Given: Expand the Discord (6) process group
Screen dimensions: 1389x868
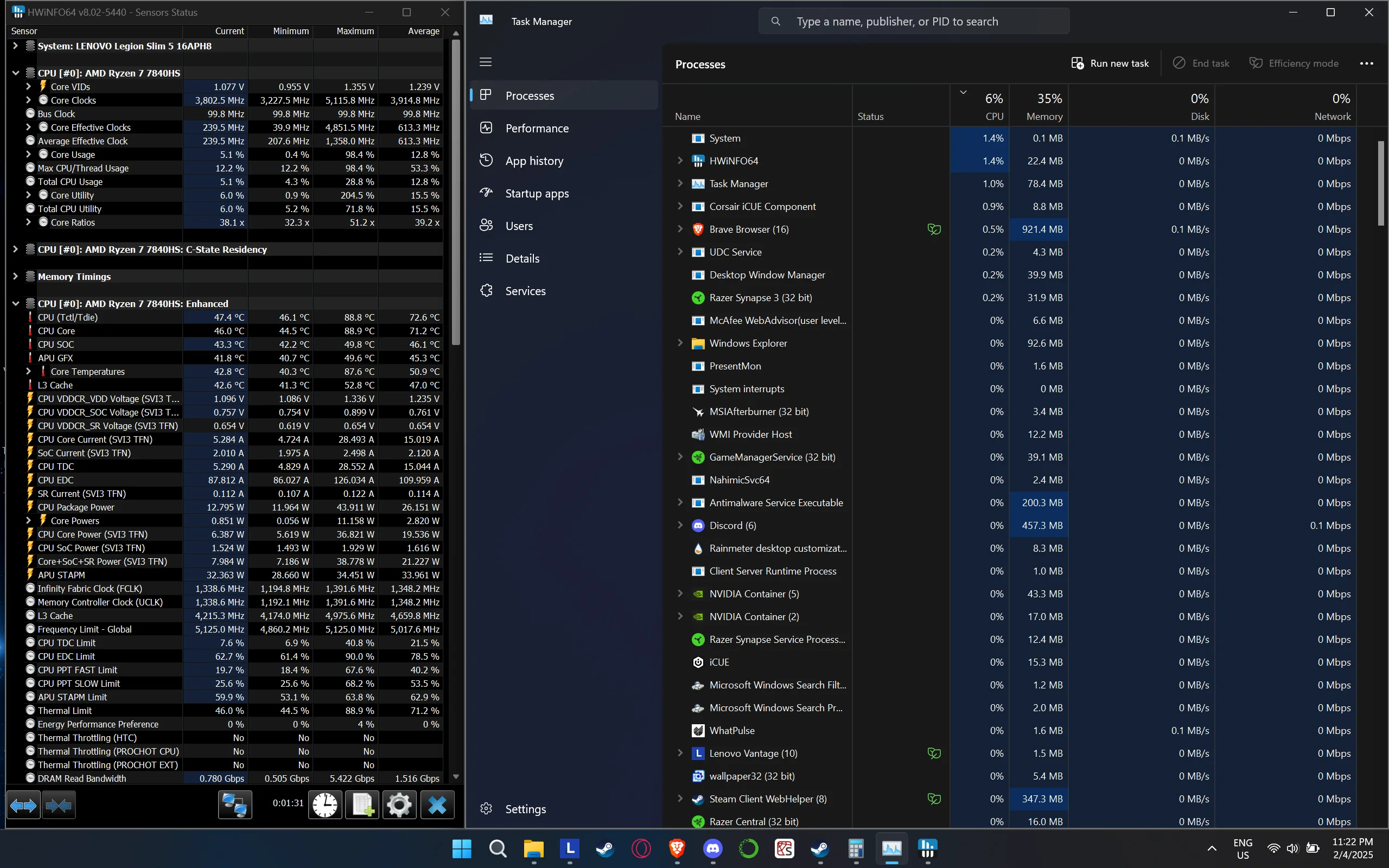Looking at the screenshot, I should click(x=680, y=525).
